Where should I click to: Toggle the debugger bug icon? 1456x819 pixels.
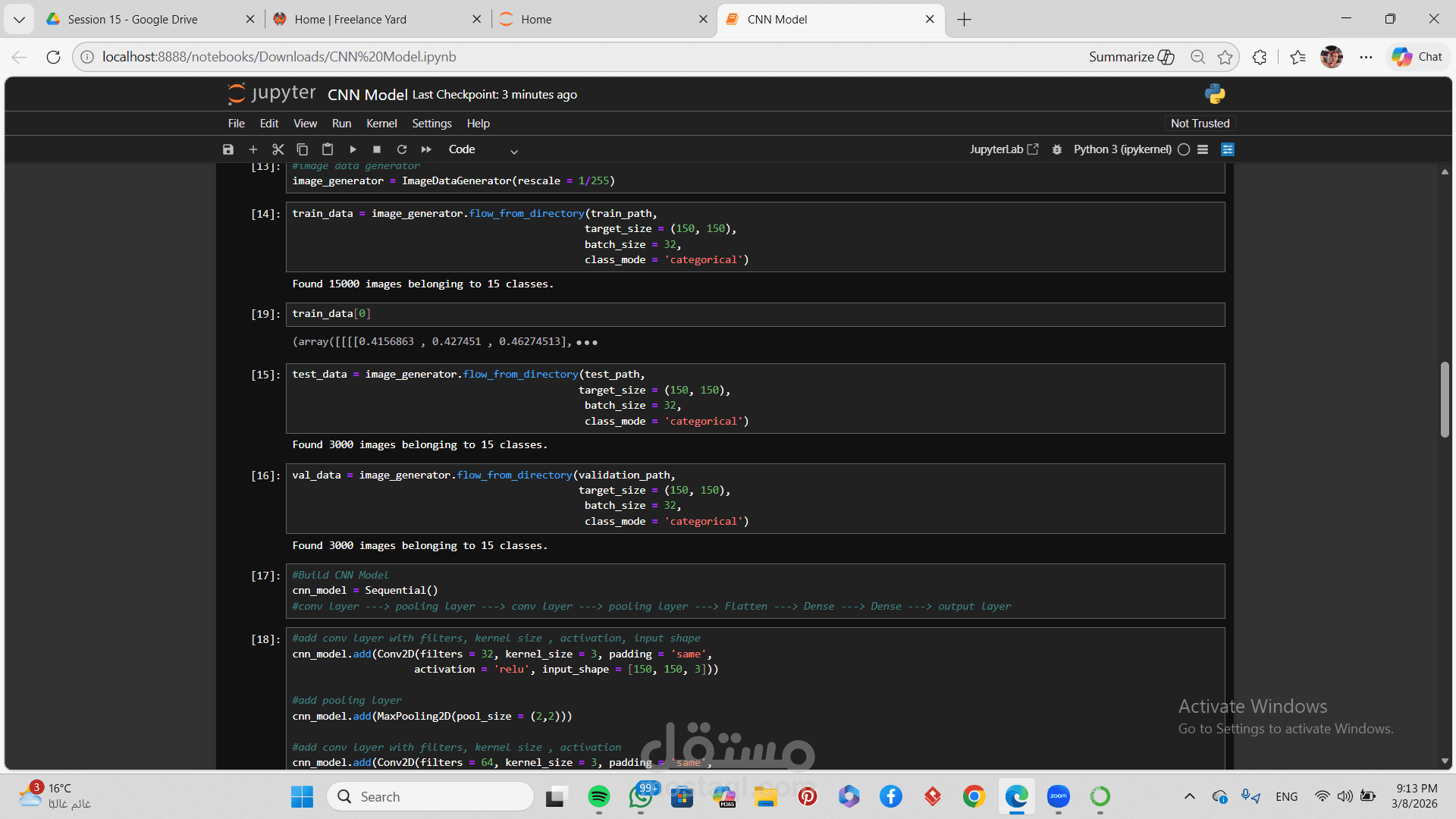1056,149
